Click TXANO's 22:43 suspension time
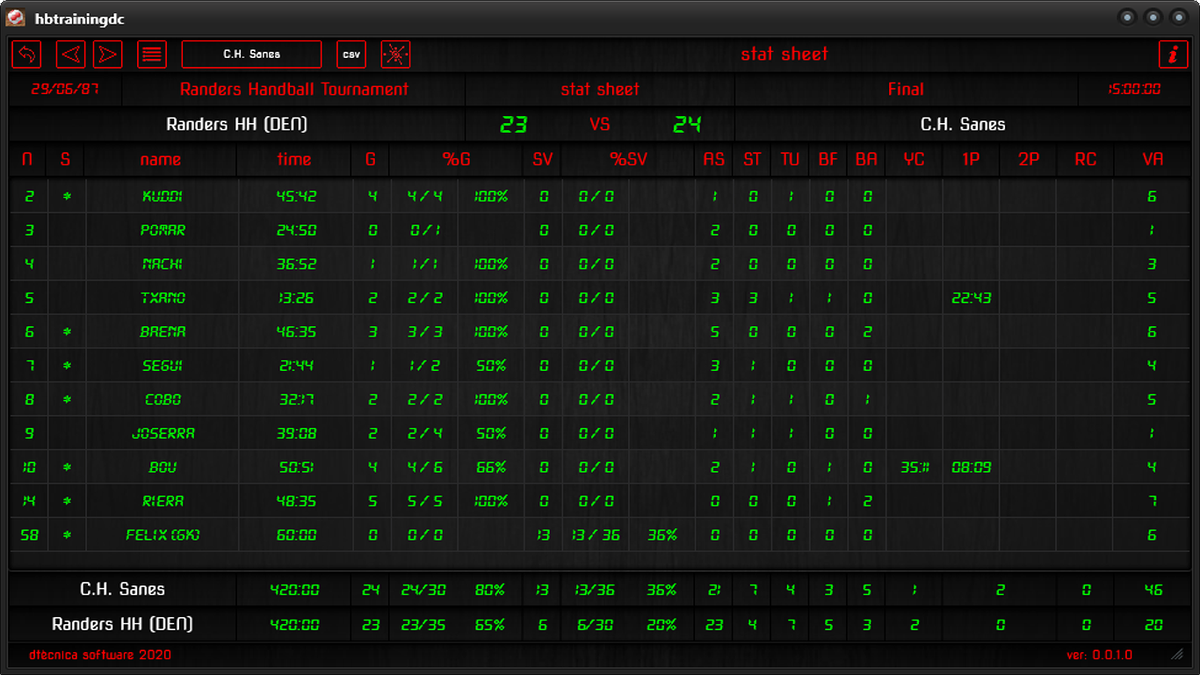1200x675 pixels. pos(971,298)
